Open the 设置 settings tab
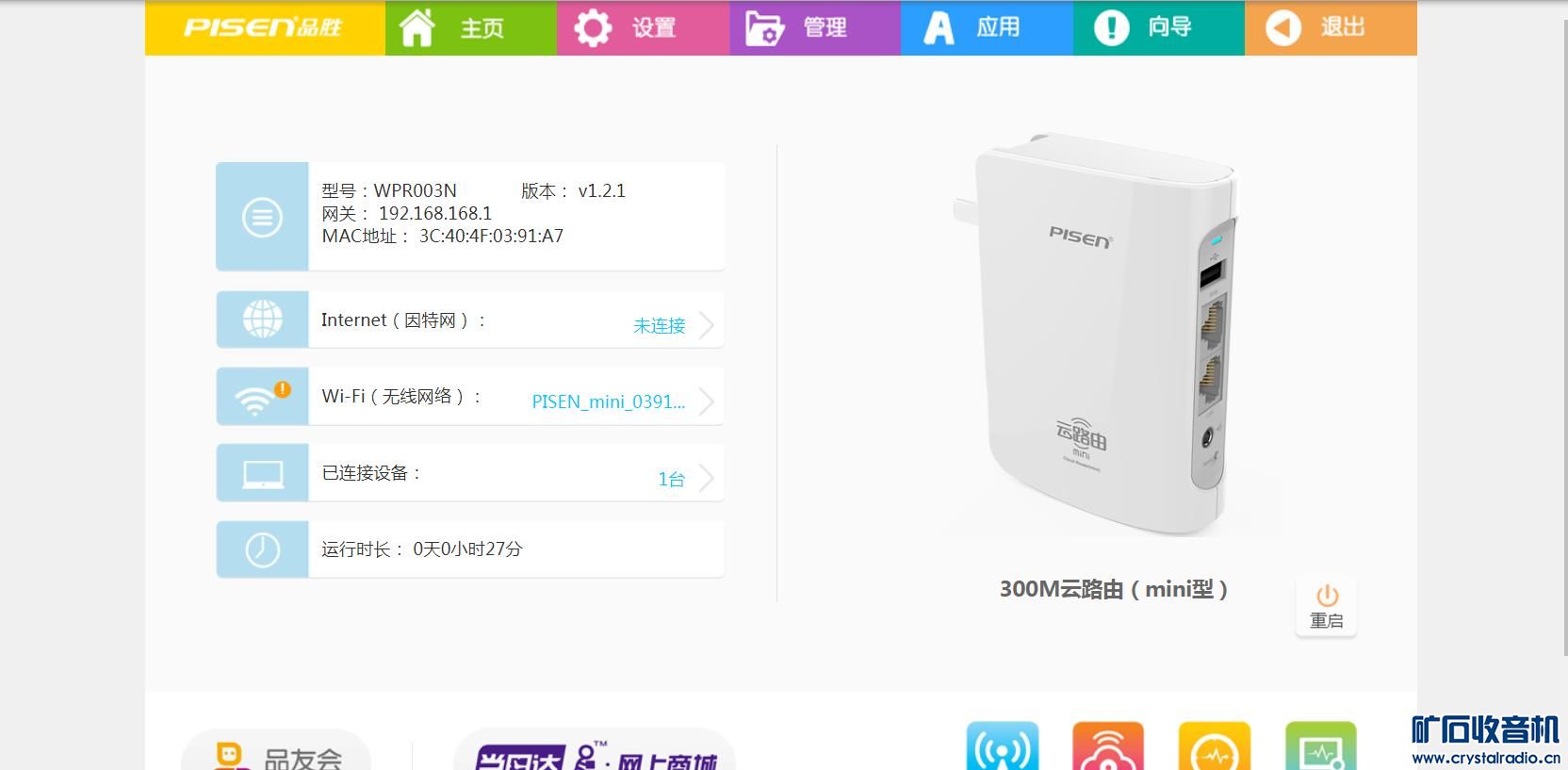 click(643, 27)
